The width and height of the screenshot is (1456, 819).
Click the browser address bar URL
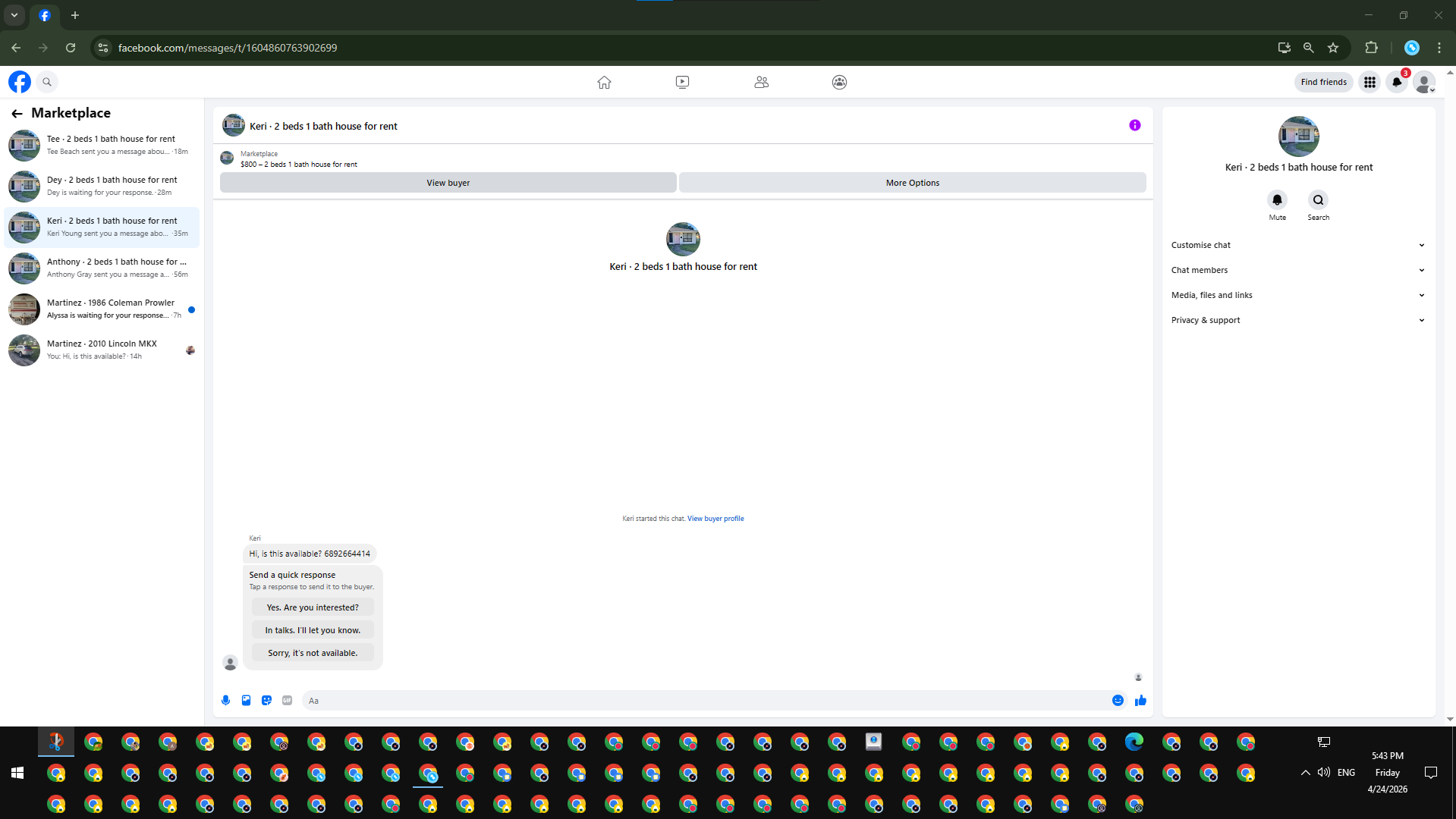[228, 48]
